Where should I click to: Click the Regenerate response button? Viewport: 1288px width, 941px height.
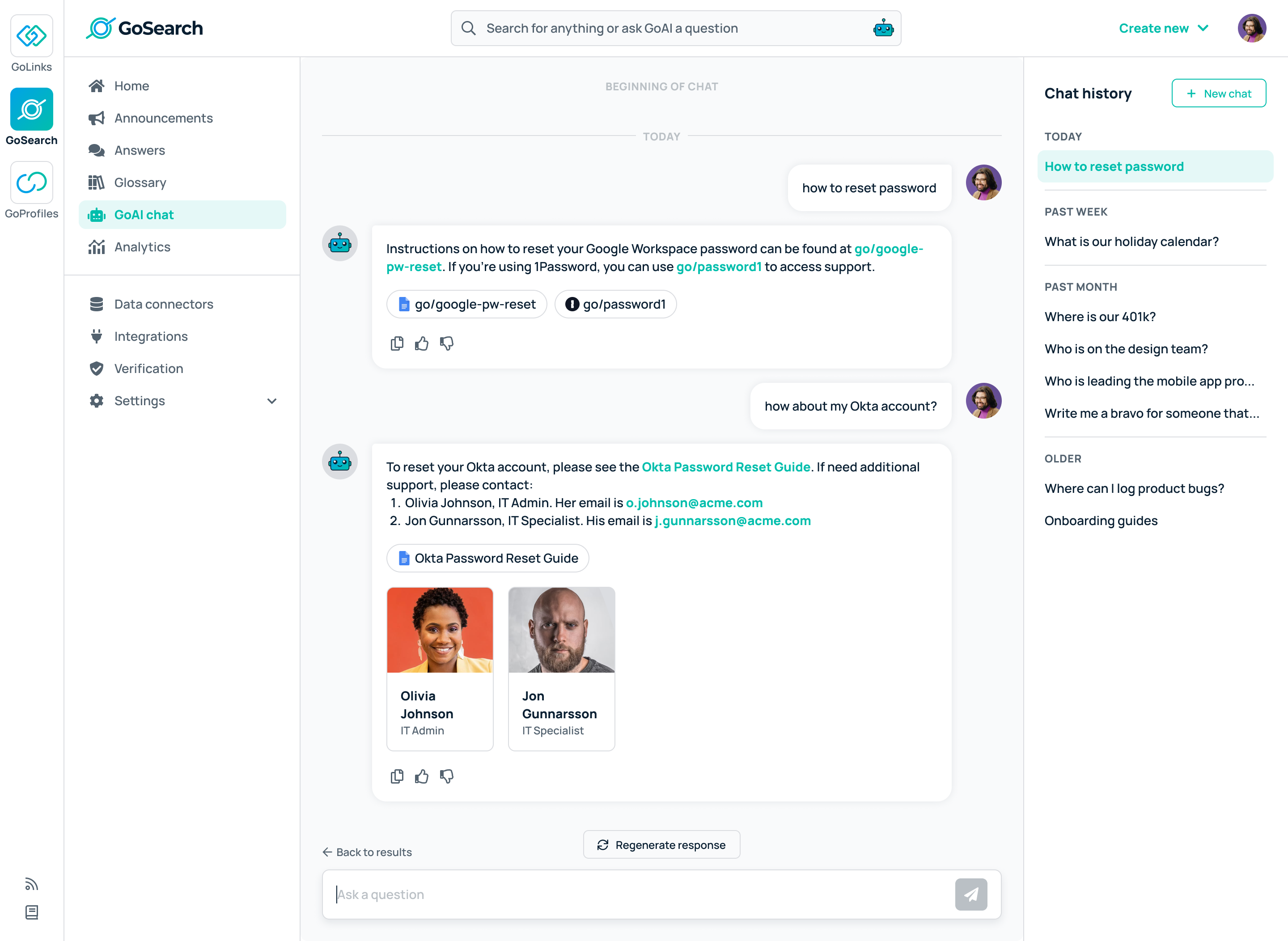(661, 845)
